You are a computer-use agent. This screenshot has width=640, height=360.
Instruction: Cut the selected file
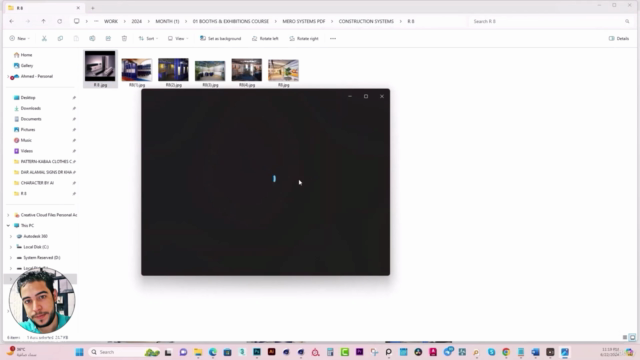44,38
